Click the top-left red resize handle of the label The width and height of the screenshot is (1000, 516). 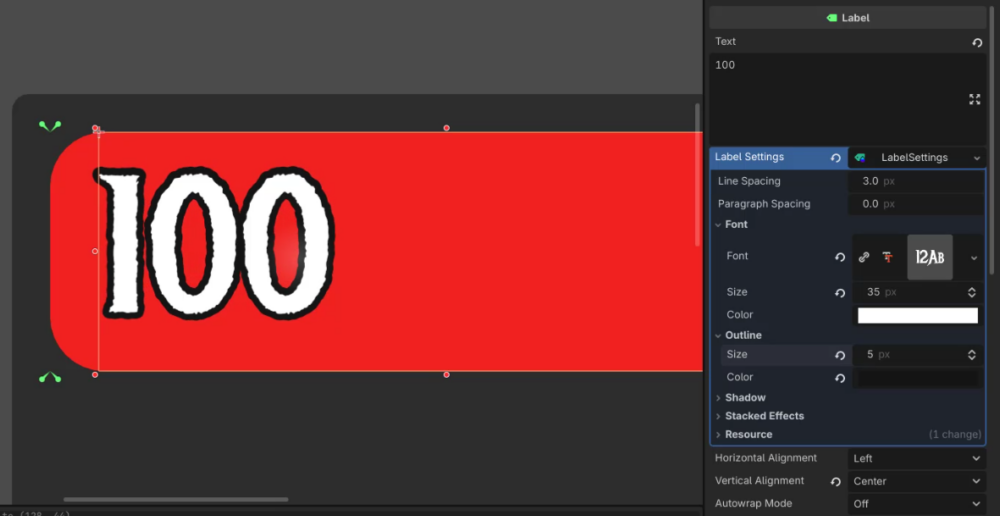95,128
